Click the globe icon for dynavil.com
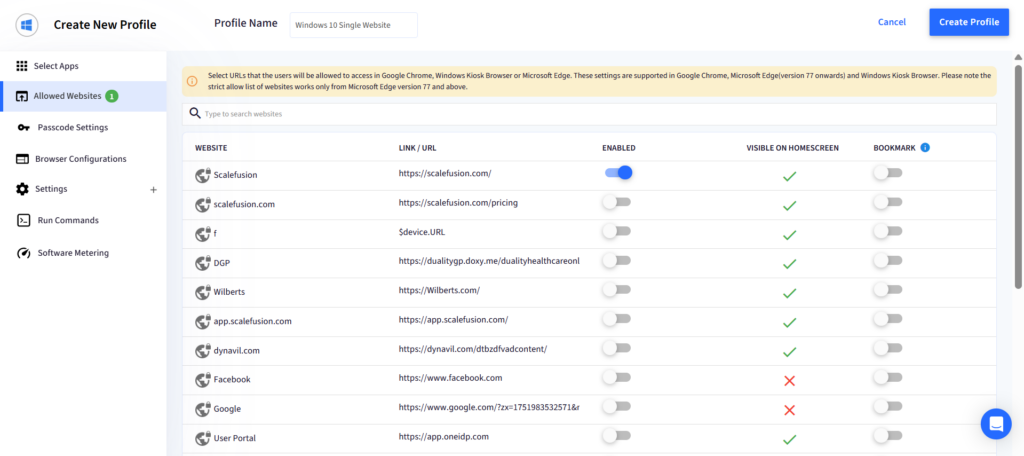Screen dimensions: 1024x456 (x=202, y=350)
